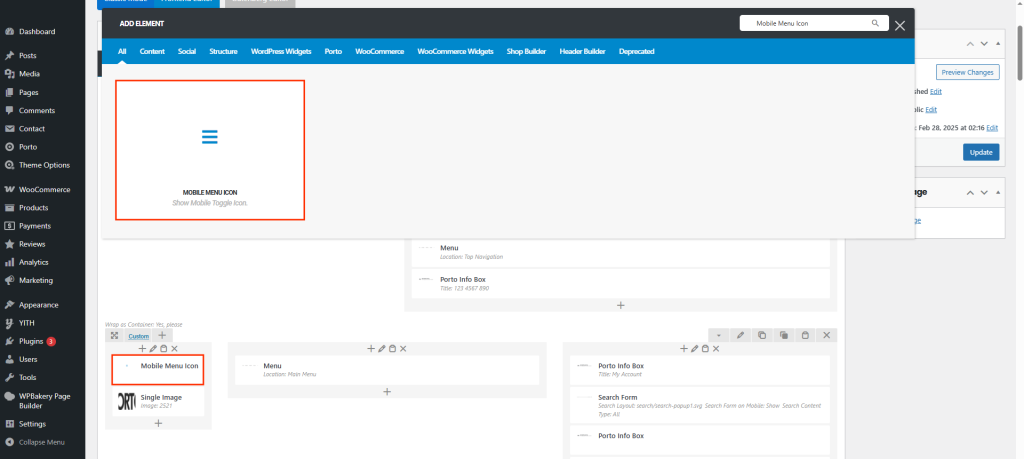Select the Mobile Menu Icon element tile
1024x459 pixels.
[x=210, y=149]
